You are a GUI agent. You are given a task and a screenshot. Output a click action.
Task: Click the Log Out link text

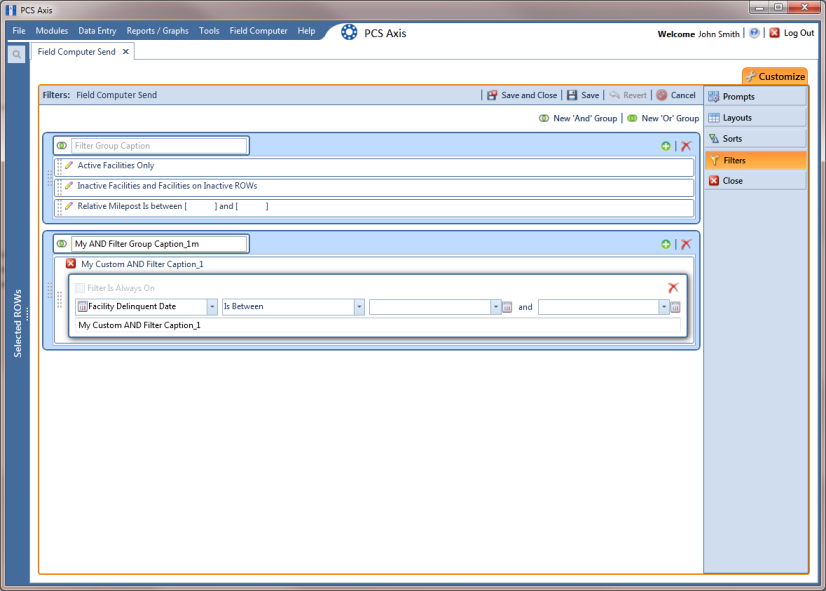click(x=799, y=33)
